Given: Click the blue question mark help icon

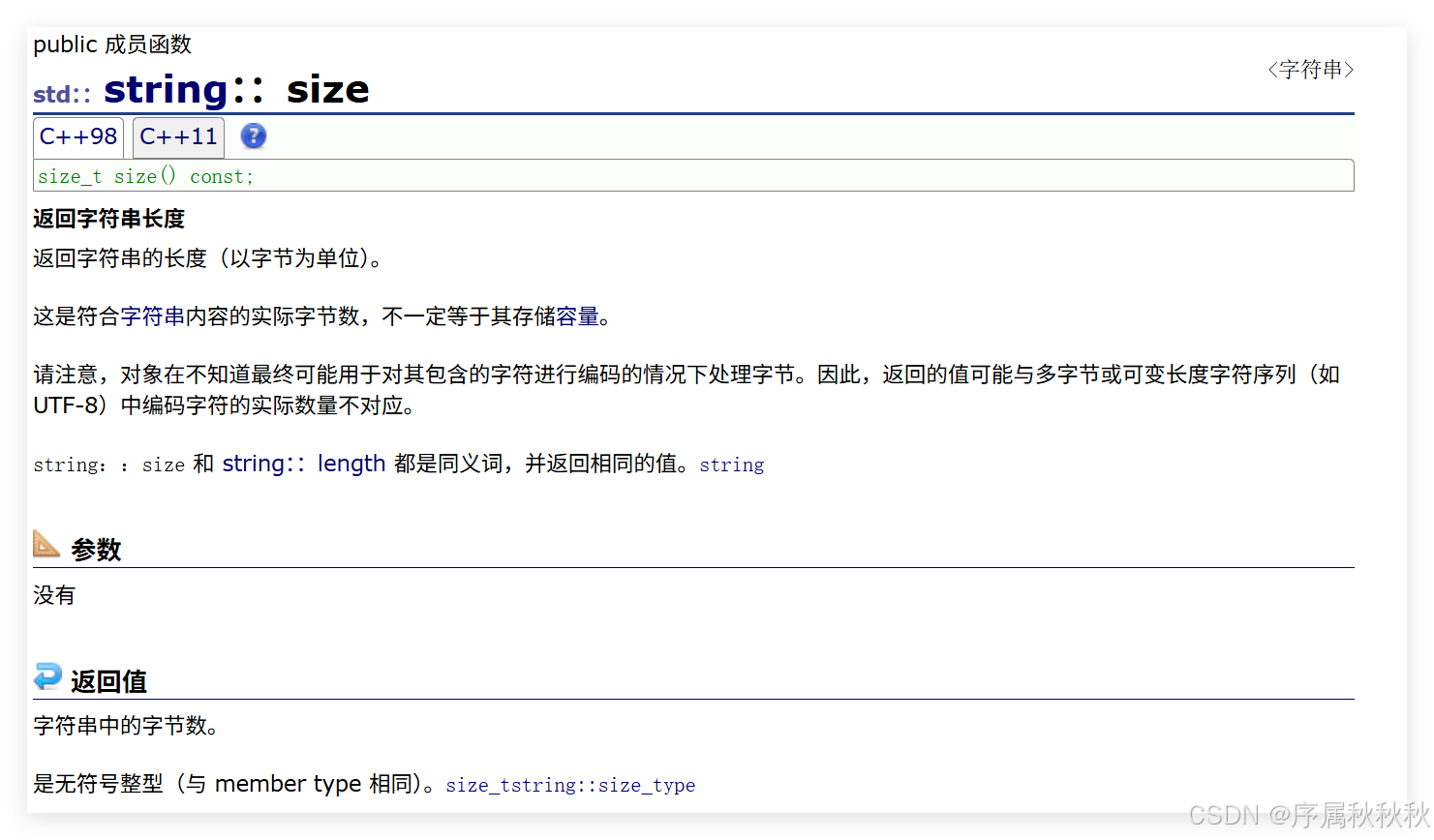Looking at the screenshot, I should tap(253, 136).
